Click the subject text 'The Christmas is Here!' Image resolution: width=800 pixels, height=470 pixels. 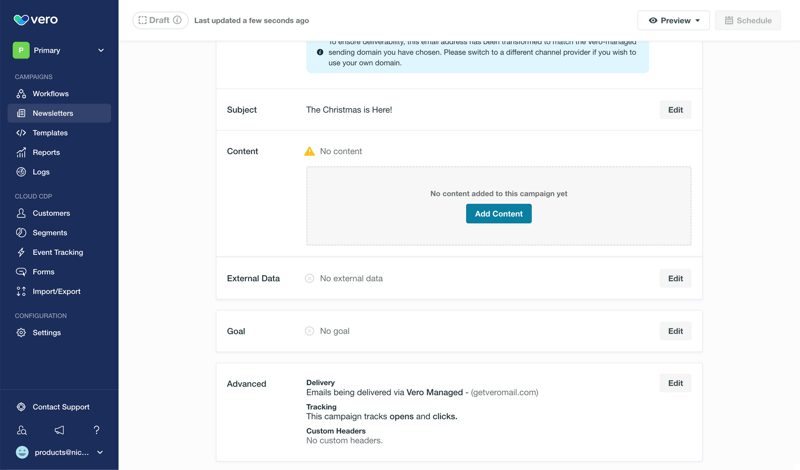[349, 110]
